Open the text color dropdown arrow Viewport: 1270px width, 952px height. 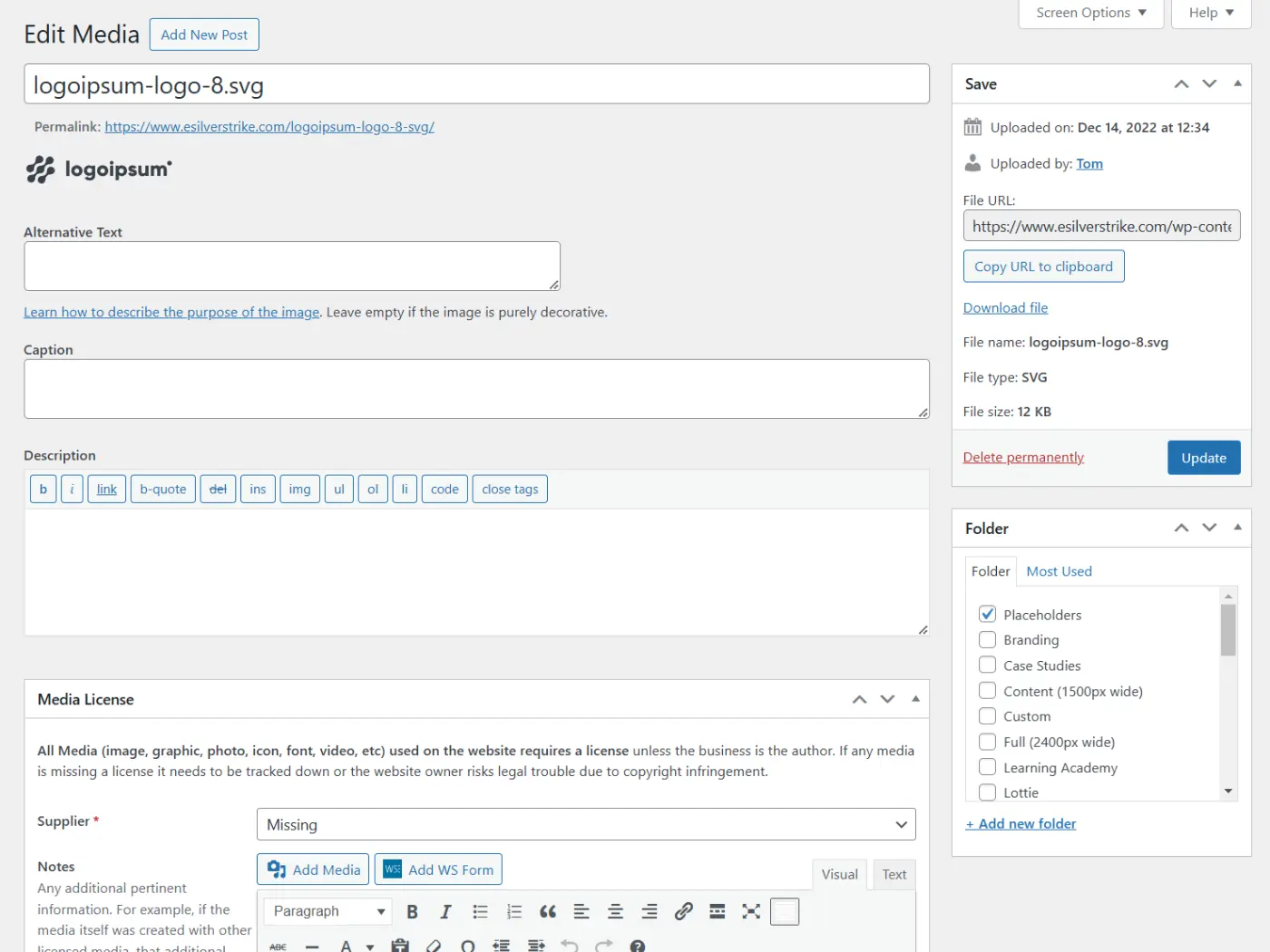(x=370, y=946)
